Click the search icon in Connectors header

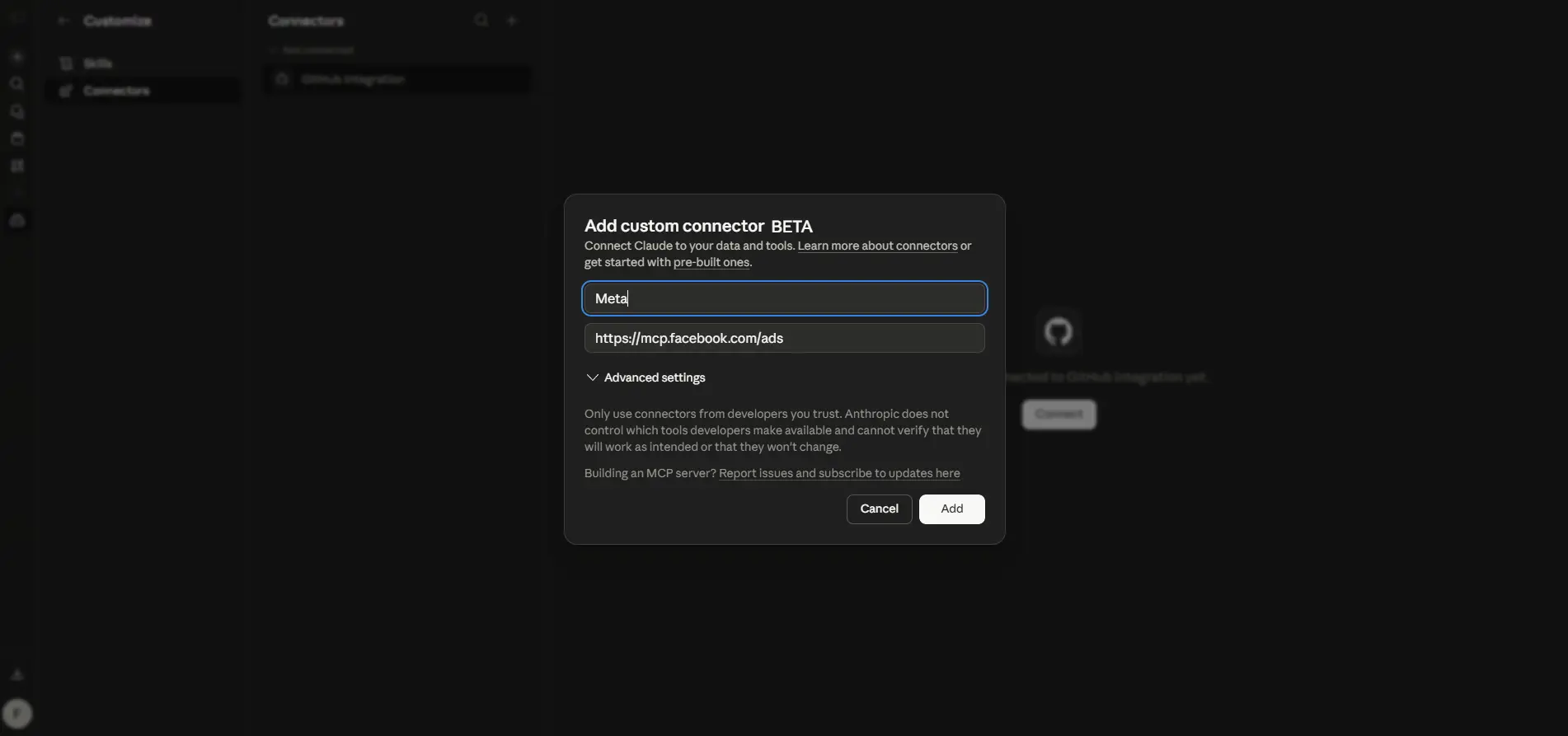click(x=481, y=21)
